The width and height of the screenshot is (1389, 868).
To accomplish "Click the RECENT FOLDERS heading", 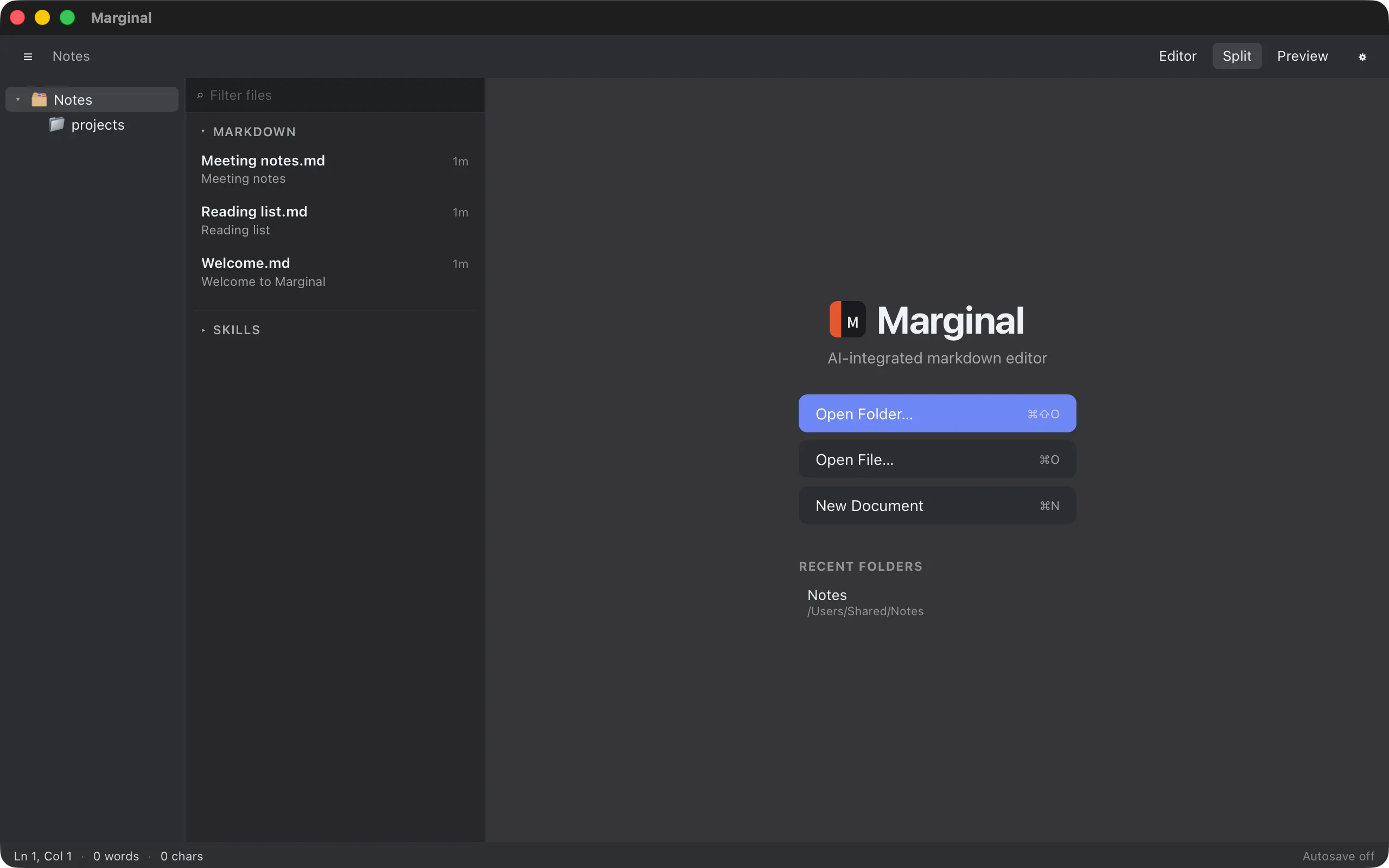I will click(x=861, y=566).
